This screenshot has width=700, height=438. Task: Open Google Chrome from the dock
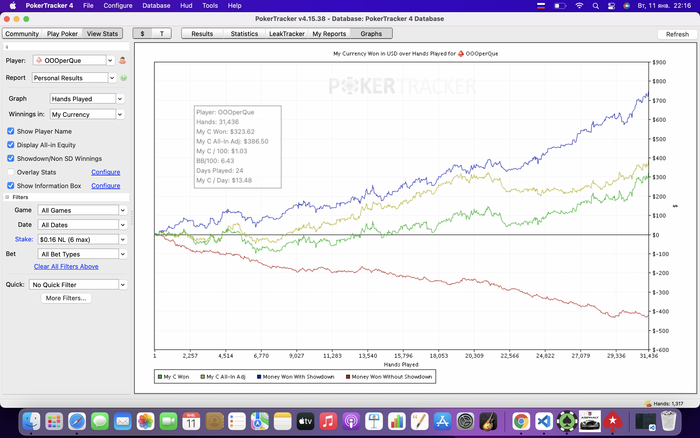point(521,421)
